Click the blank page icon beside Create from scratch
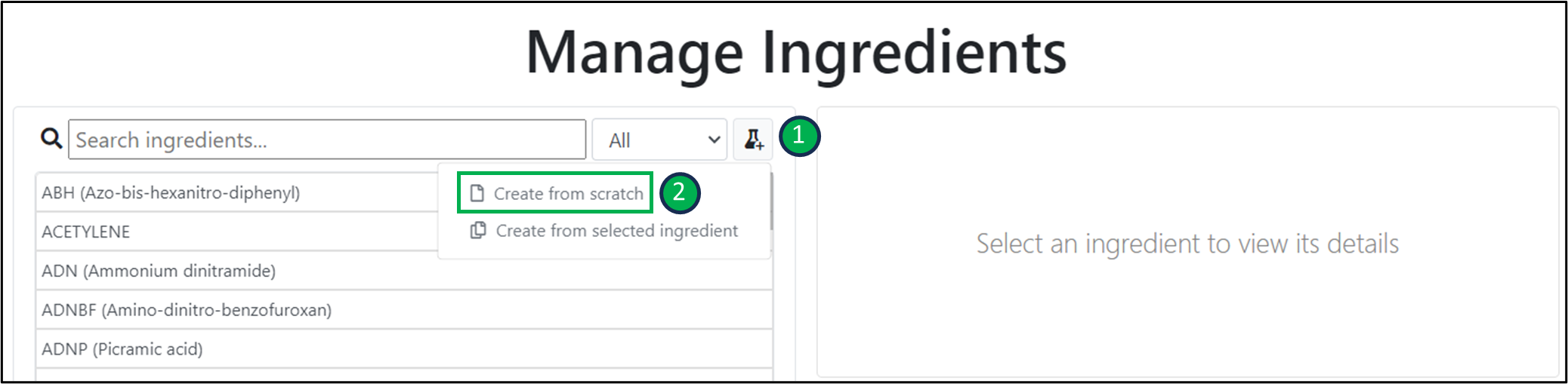The width and height of the screenshot is (1568, 384). coord(477,194)
